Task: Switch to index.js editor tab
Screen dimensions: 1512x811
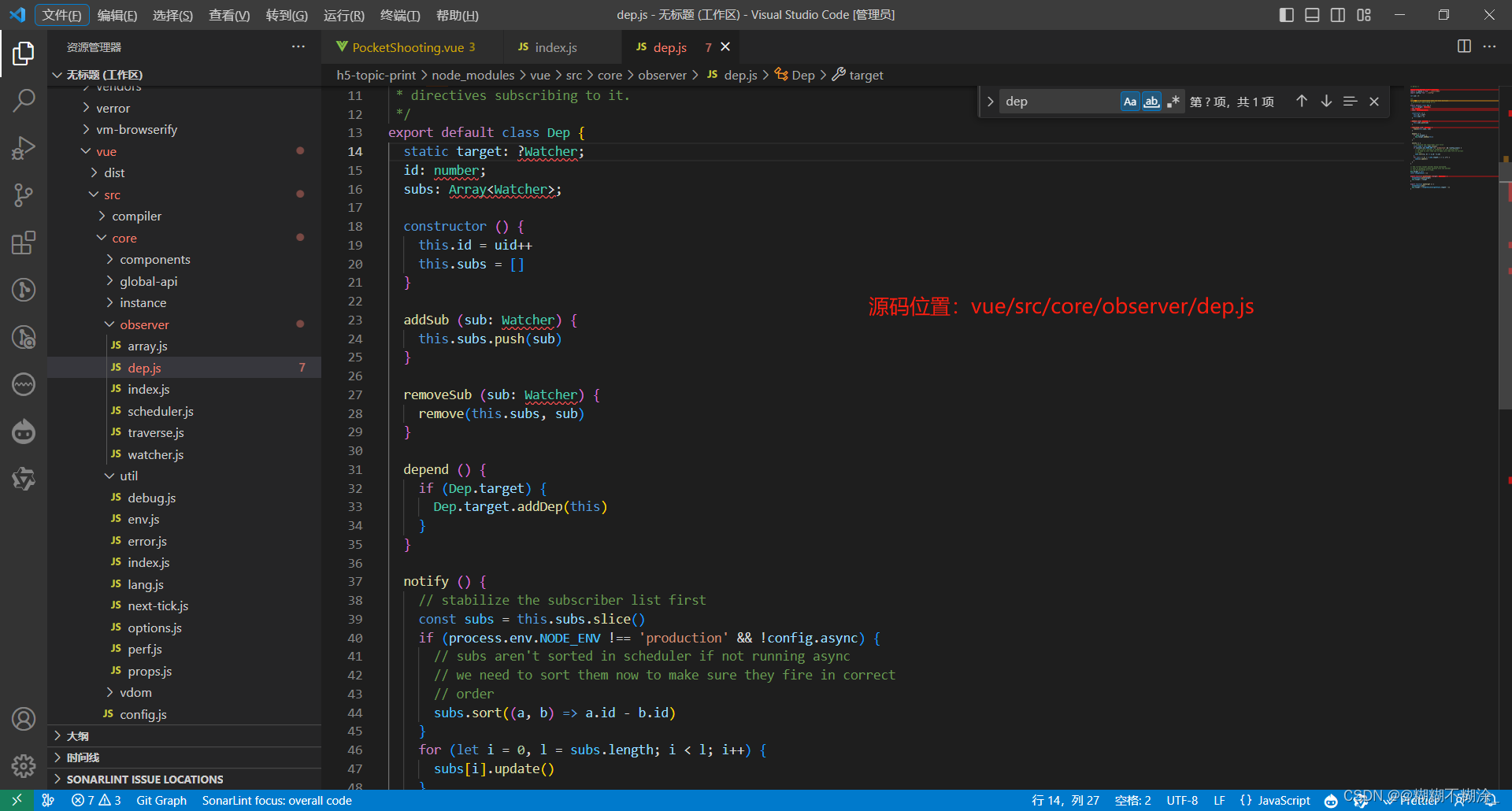Action: [556, 47]
